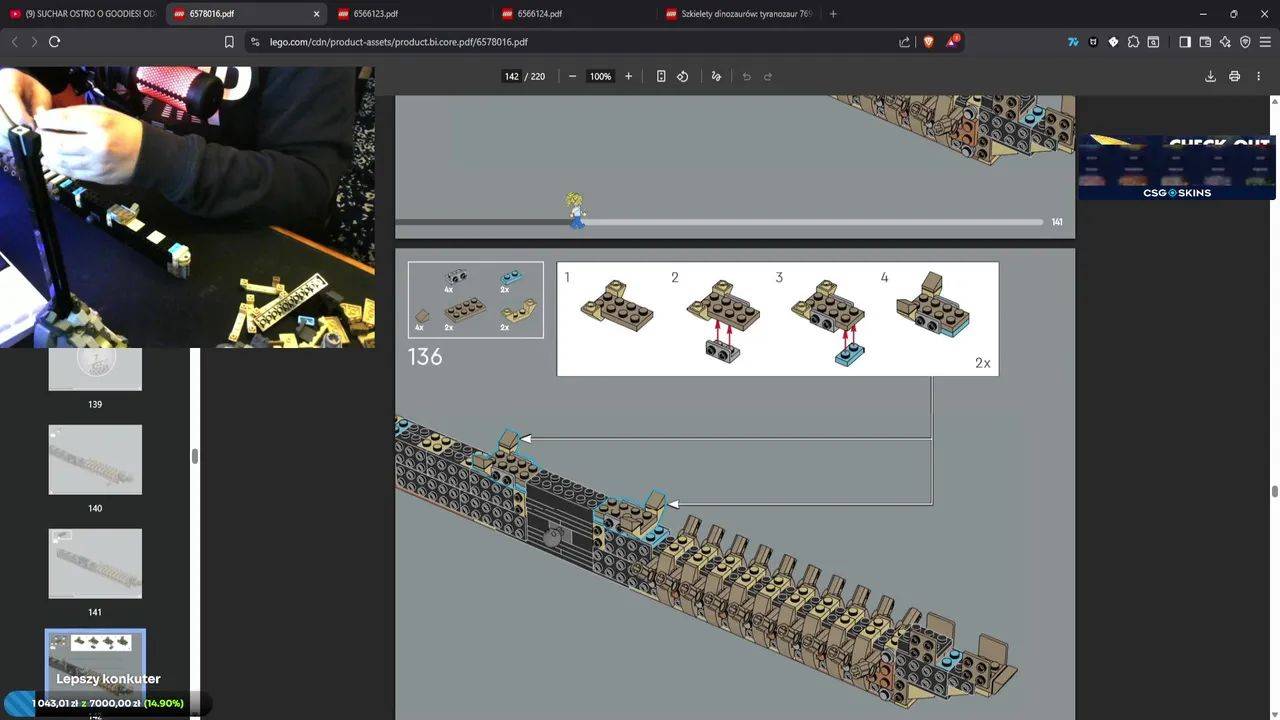Print the PDF document
1280x720 pixels.
(1234, 76)
